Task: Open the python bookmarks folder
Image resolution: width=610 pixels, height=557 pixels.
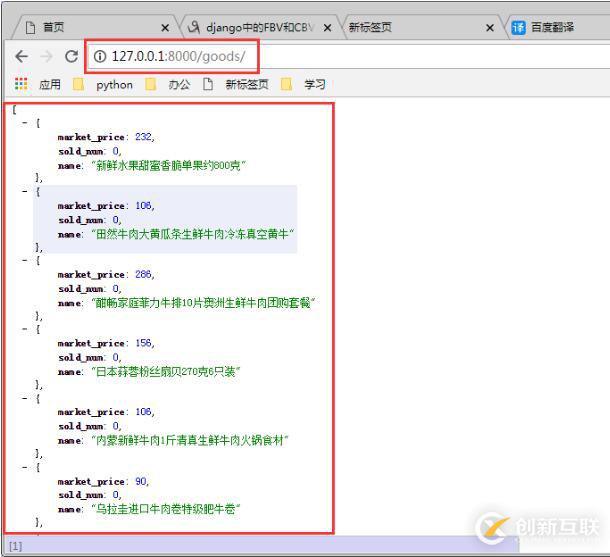Action: pyautogui.click(x=103, y=85)
